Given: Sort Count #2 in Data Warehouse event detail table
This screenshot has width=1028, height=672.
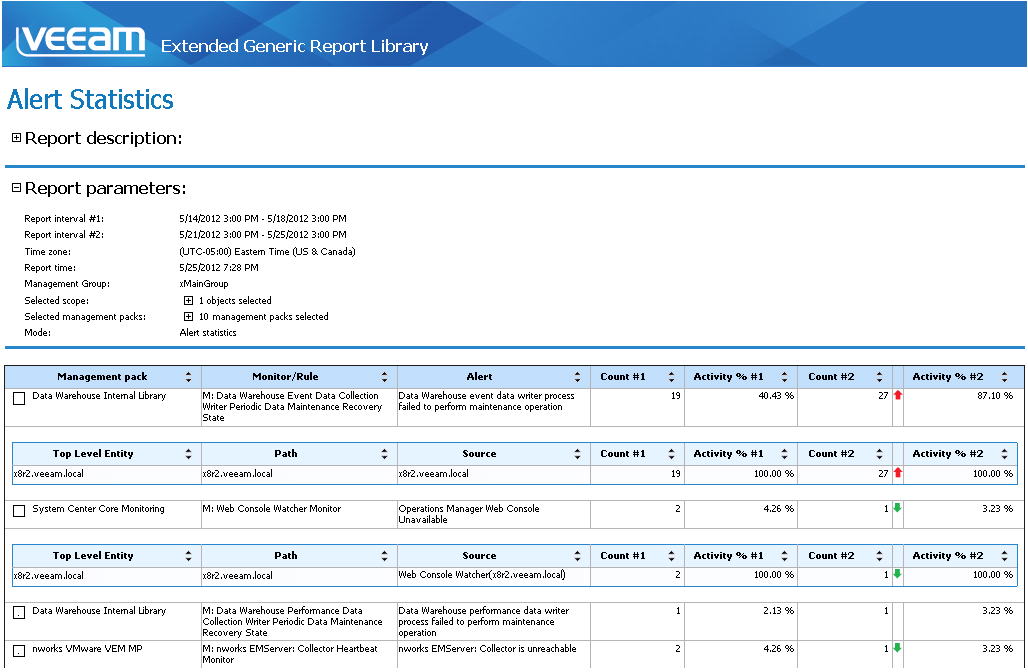Looking at the screenshot, I should click(879, 454).
